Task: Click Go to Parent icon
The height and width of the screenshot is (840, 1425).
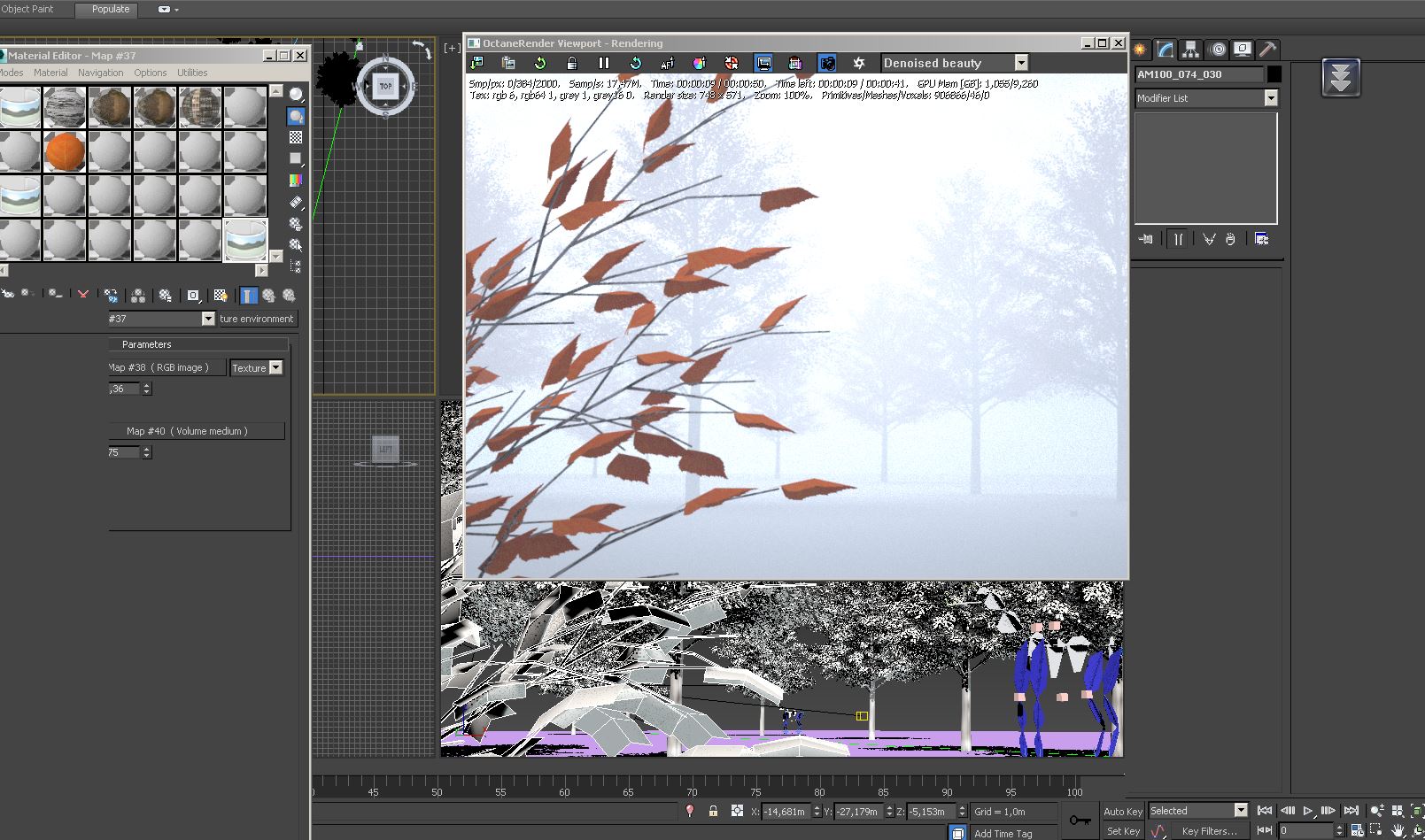Action: click(x=268, y=295)
